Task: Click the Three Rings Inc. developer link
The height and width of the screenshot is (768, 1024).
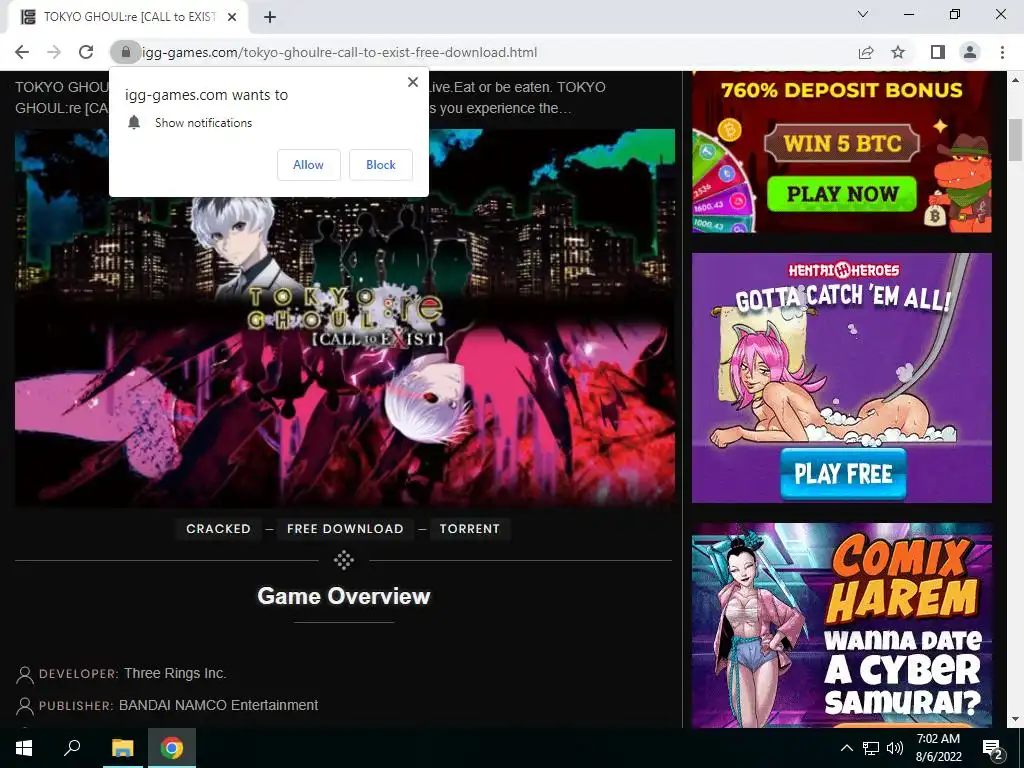Action: tap(175, 673)
